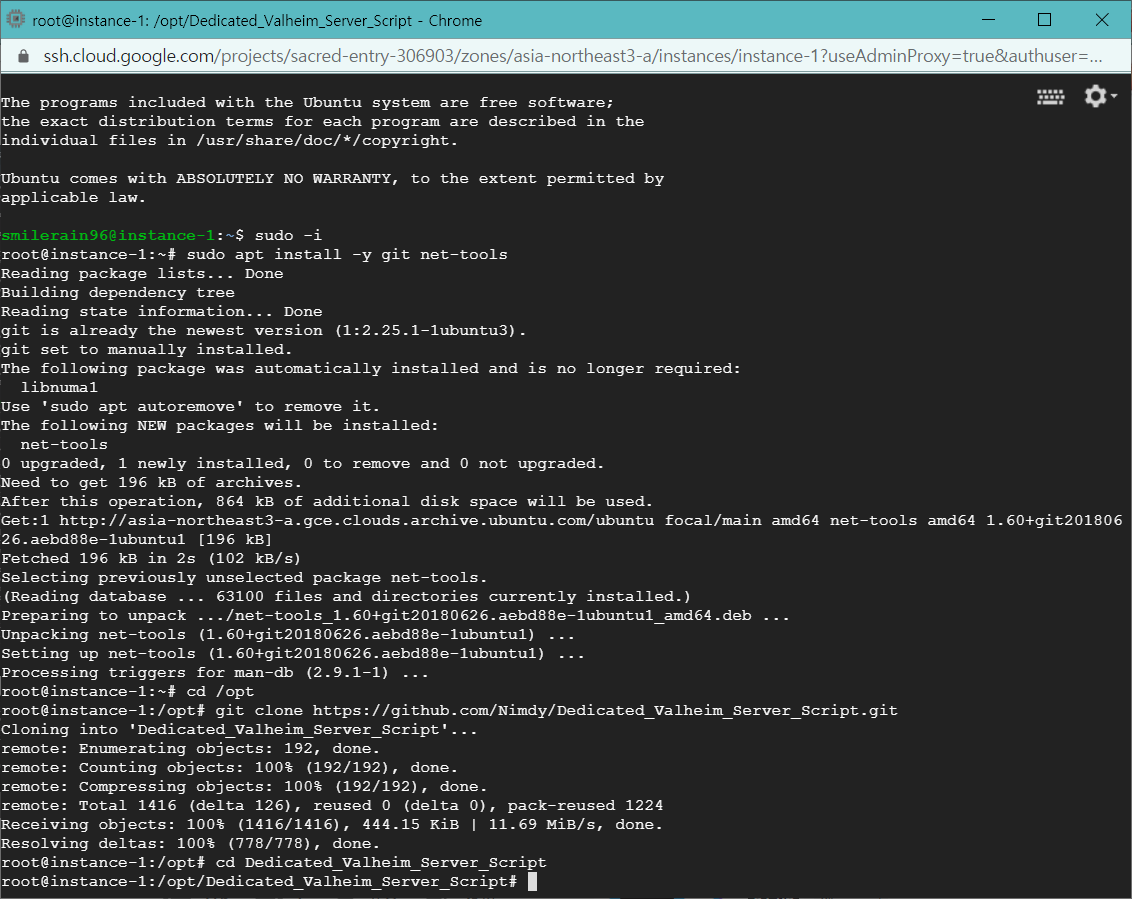
Task: Click 'individual files in /usr/share/doc/*/copyright.' line
Action: [230, 141]
